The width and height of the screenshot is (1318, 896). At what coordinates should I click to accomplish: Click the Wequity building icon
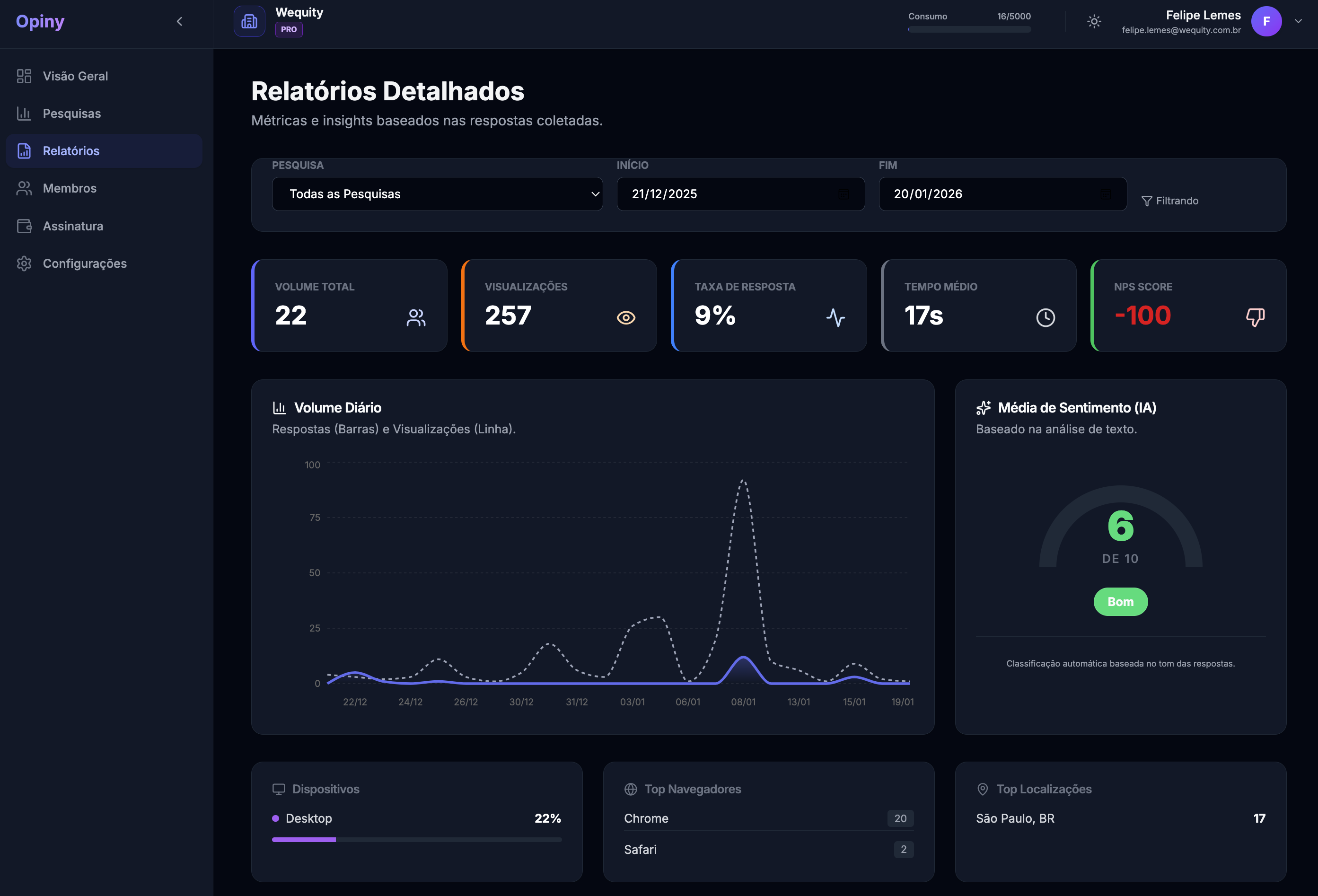coord(249,22)
